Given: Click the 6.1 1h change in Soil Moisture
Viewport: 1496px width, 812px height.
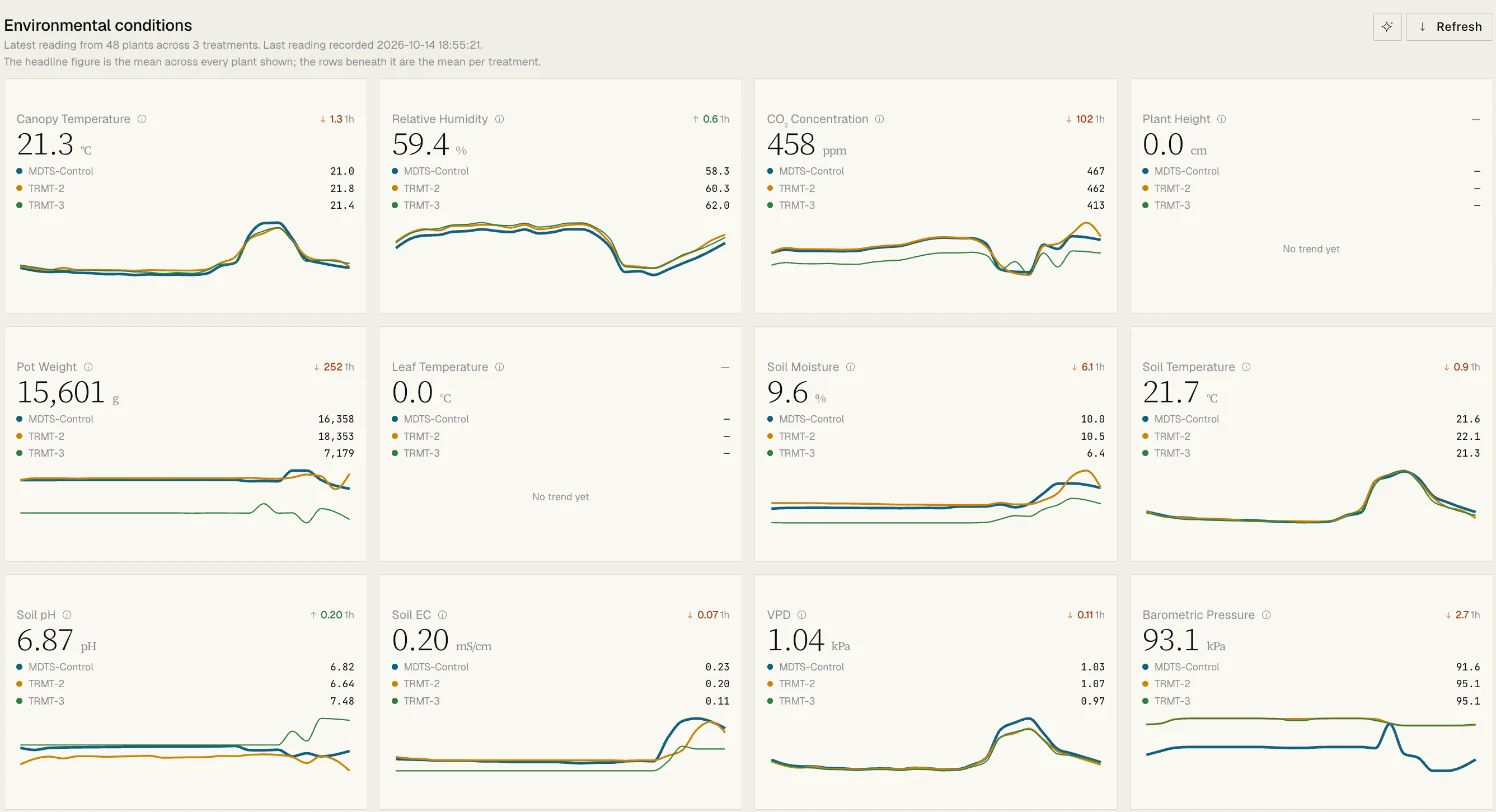Looking at the screenshot, I should (x=1088, y=367).
